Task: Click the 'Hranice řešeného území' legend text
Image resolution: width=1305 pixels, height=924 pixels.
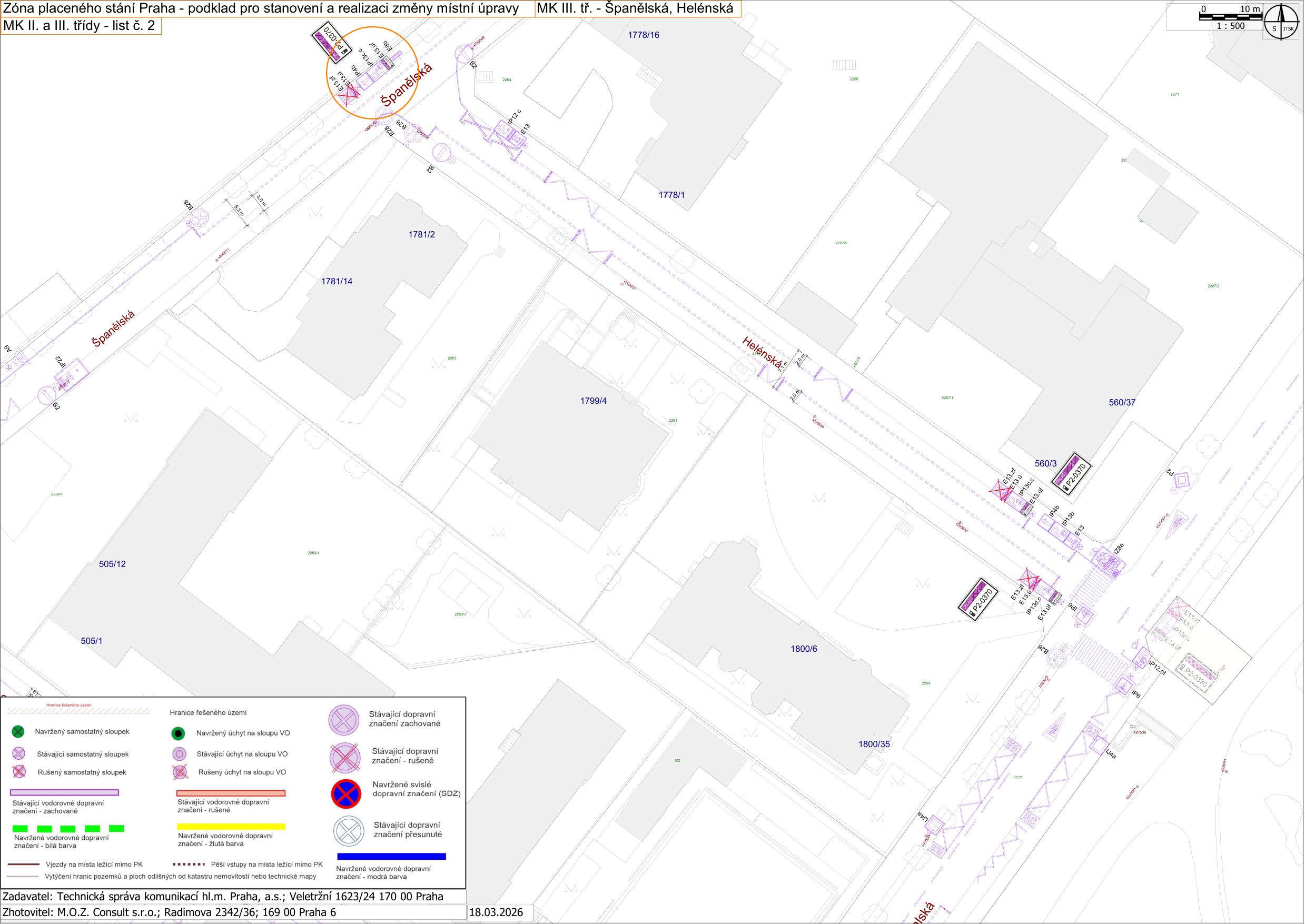Action: click(207, 712)
